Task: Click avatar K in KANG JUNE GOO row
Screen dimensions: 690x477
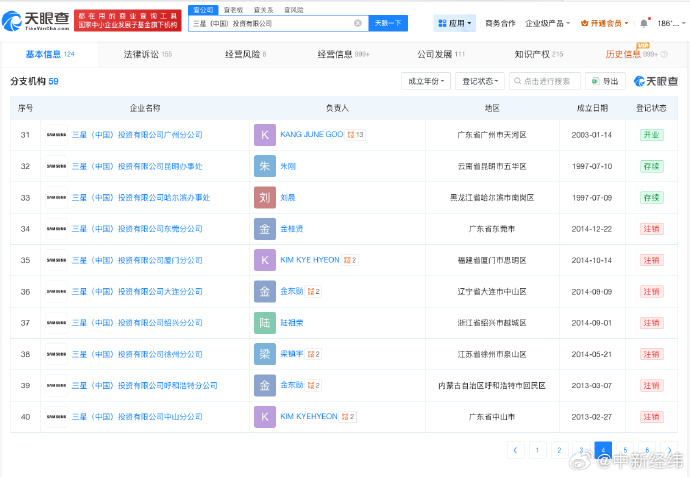Action: [x=265, y=135]
